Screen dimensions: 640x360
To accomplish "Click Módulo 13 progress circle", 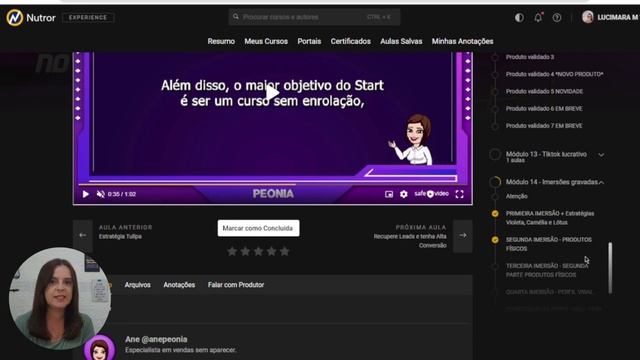I will (x=495, y=155).
